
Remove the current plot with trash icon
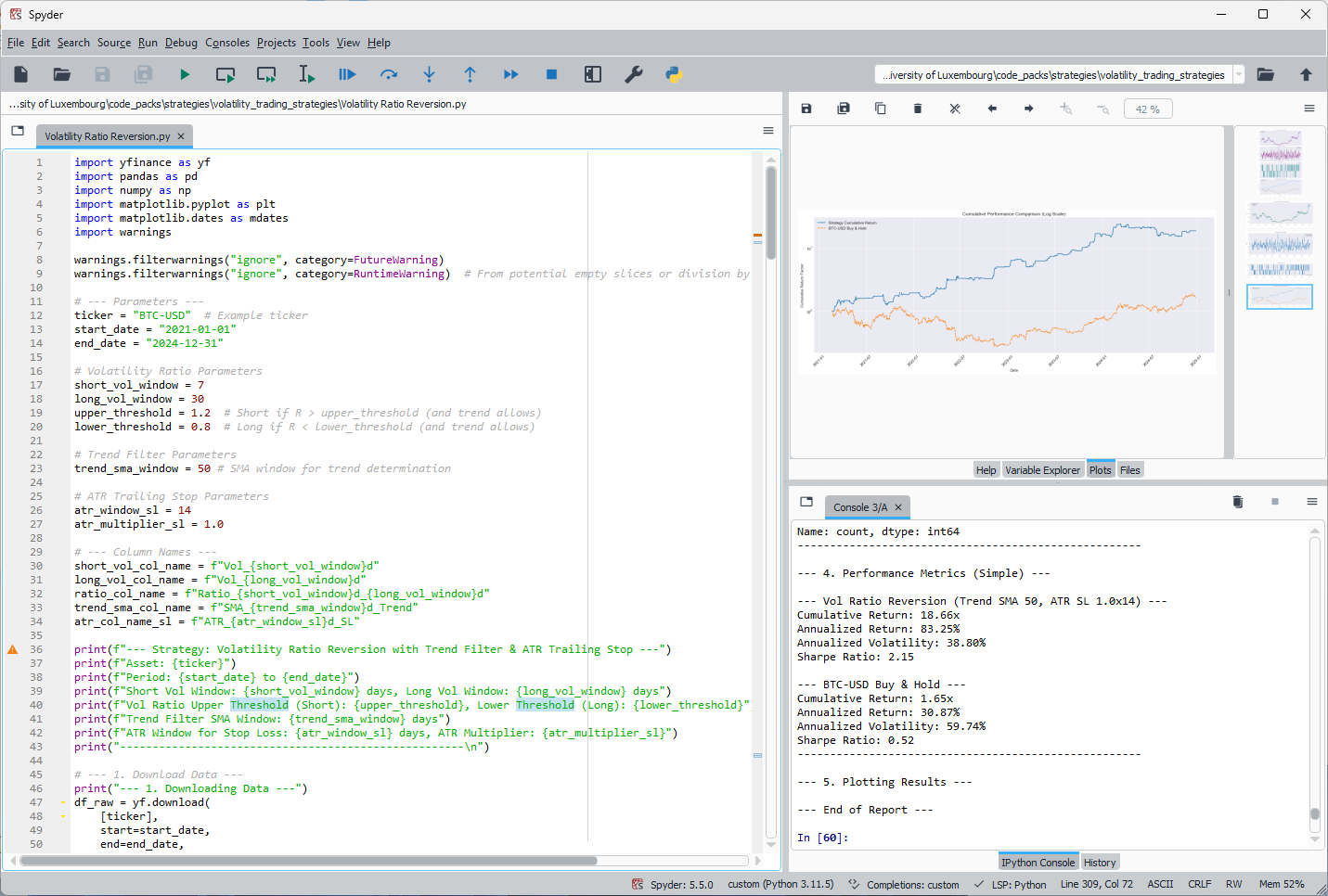point(917,109)
